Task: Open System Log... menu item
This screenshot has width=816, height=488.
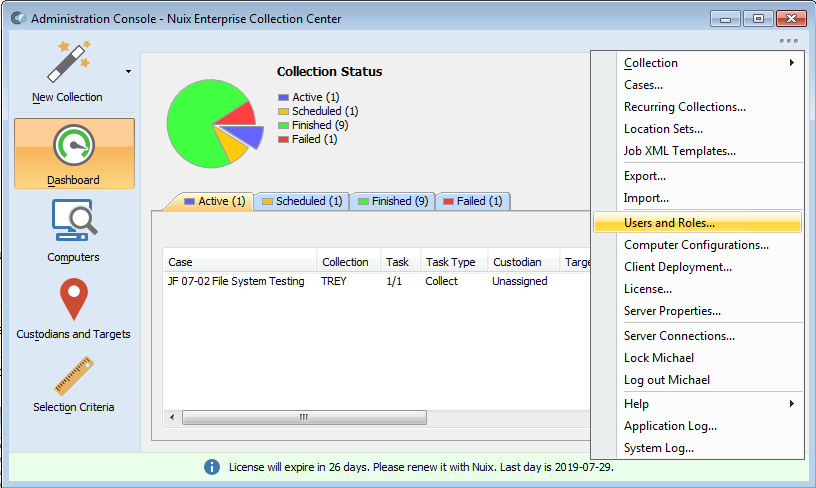Action: [698, 447]
